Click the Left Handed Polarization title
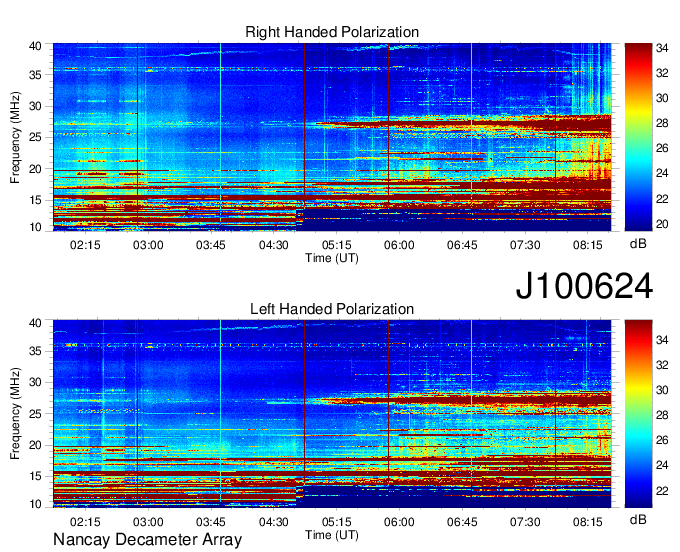680x552 pixels. coord(332,309)
